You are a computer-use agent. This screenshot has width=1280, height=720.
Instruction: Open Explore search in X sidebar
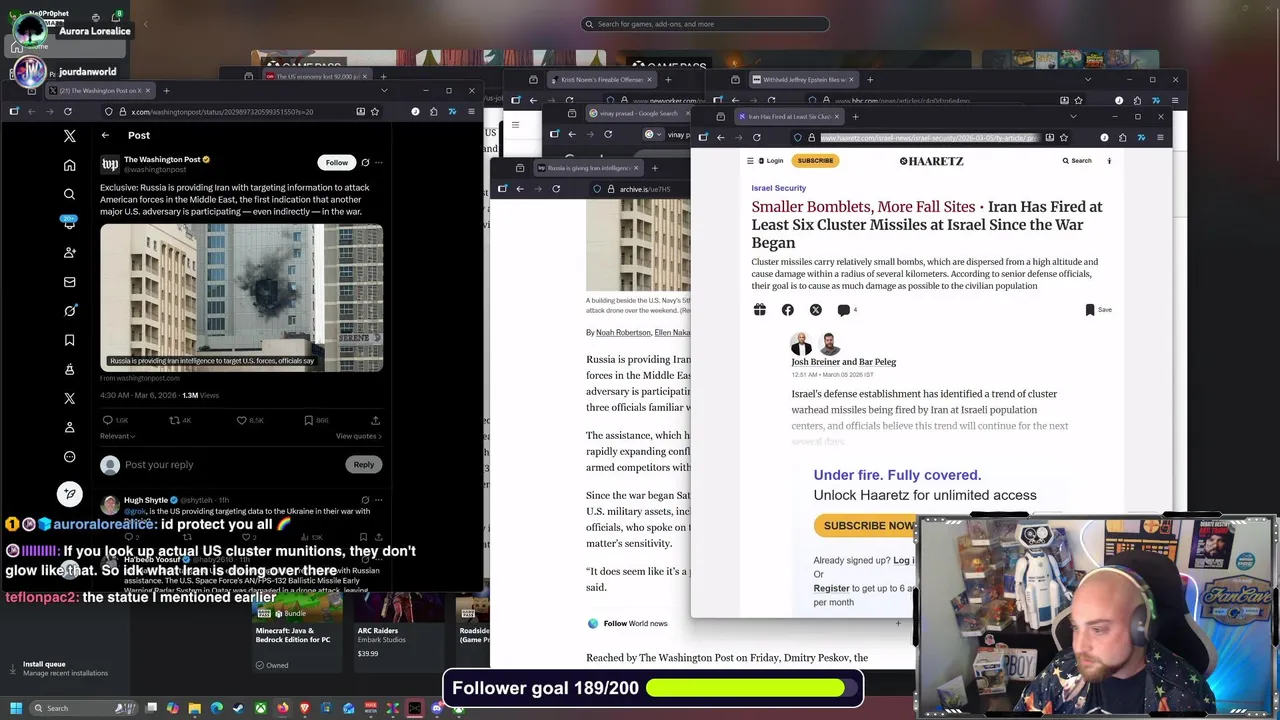[x=69, y=194]
